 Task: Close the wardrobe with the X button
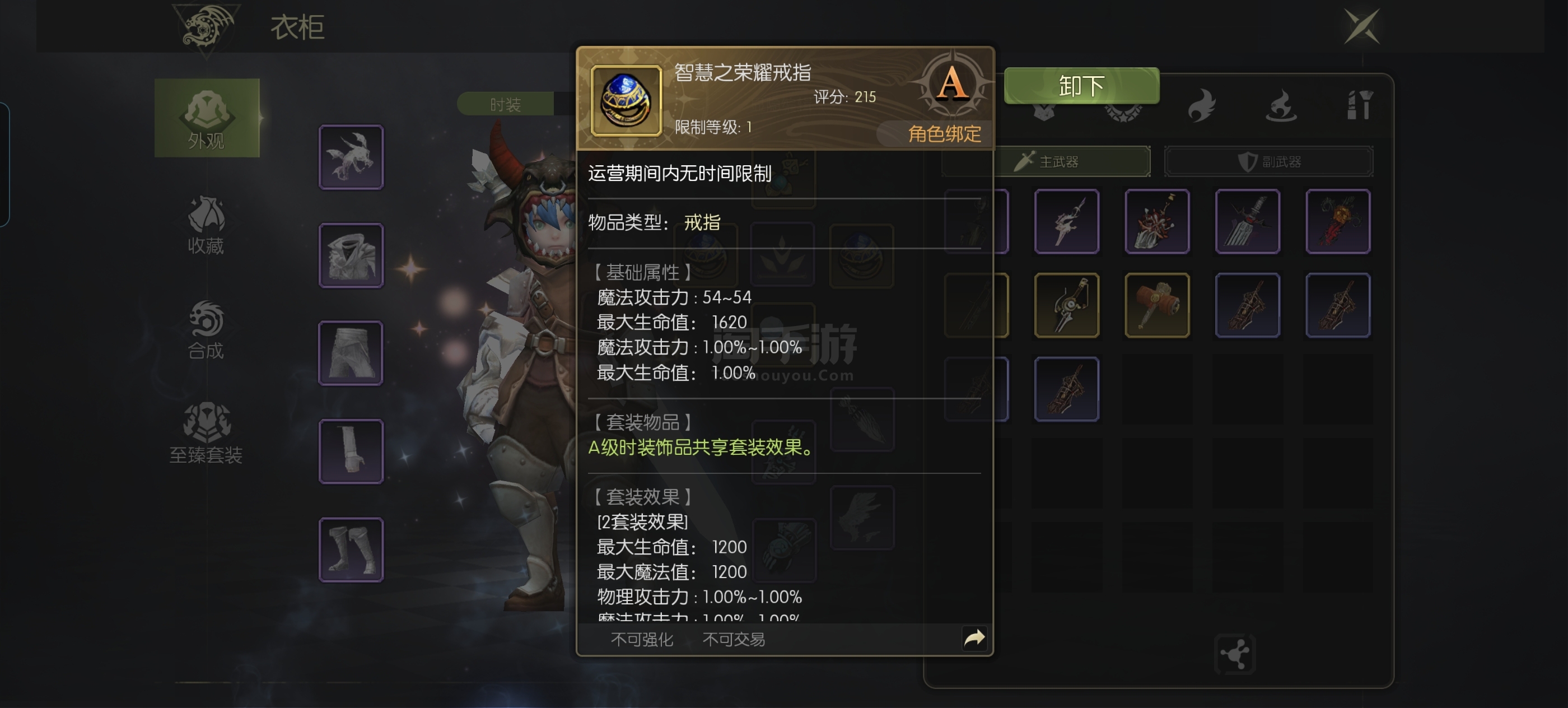pyautogui.click(x=1362, y=26)
